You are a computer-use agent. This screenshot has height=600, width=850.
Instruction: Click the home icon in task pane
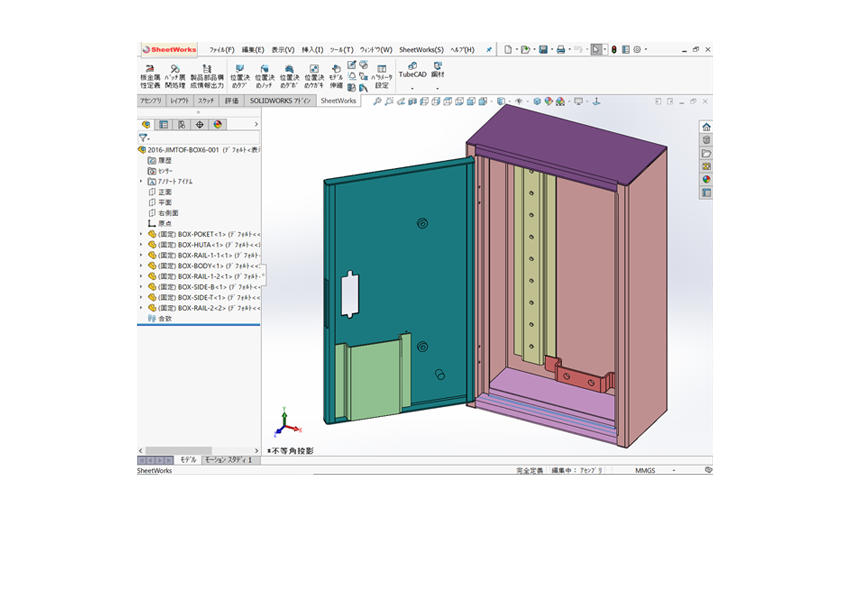click(x=706, y=127)
